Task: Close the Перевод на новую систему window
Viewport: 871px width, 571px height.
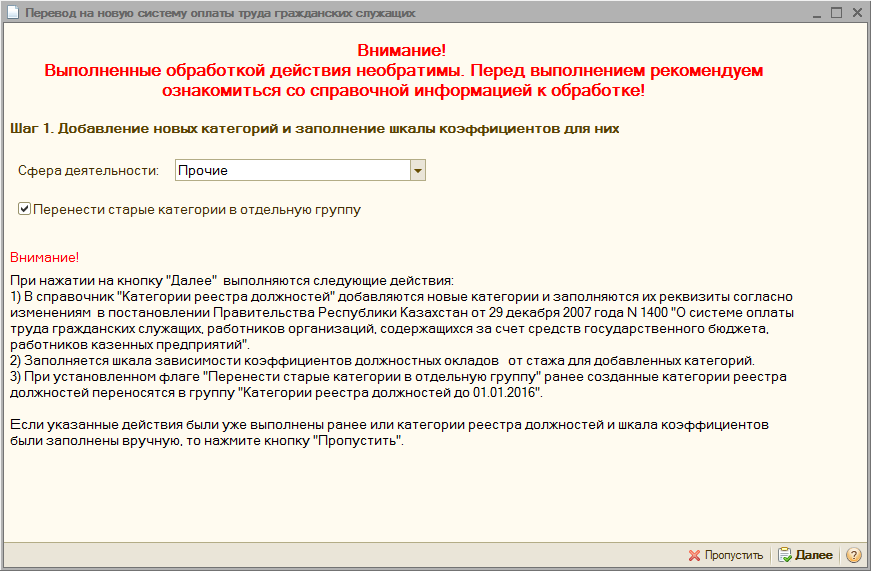Action: click(x=856, y=13)
